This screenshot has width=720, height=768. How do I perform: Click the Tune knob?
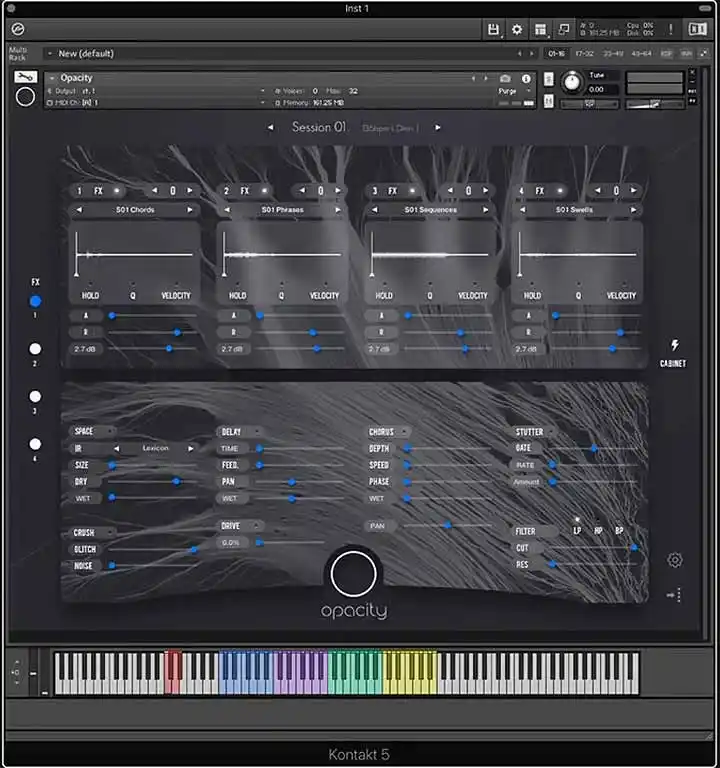point(572,82)
